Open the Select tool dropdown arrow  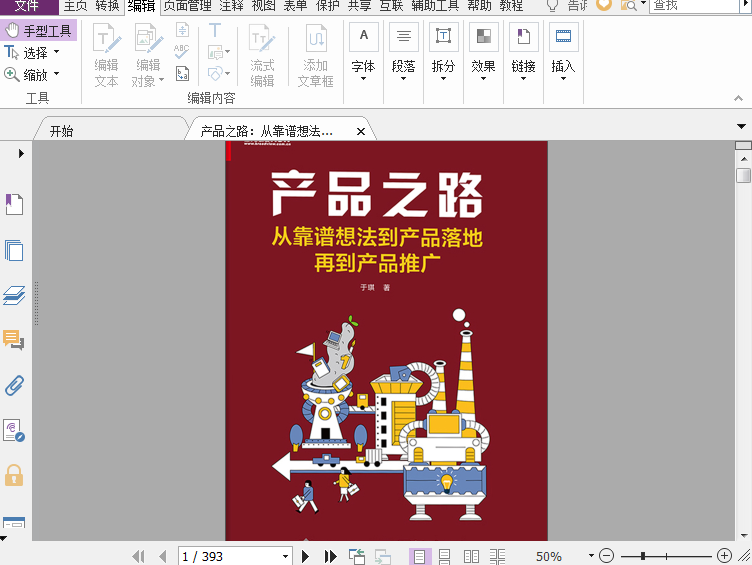click(x=57, y=52)
